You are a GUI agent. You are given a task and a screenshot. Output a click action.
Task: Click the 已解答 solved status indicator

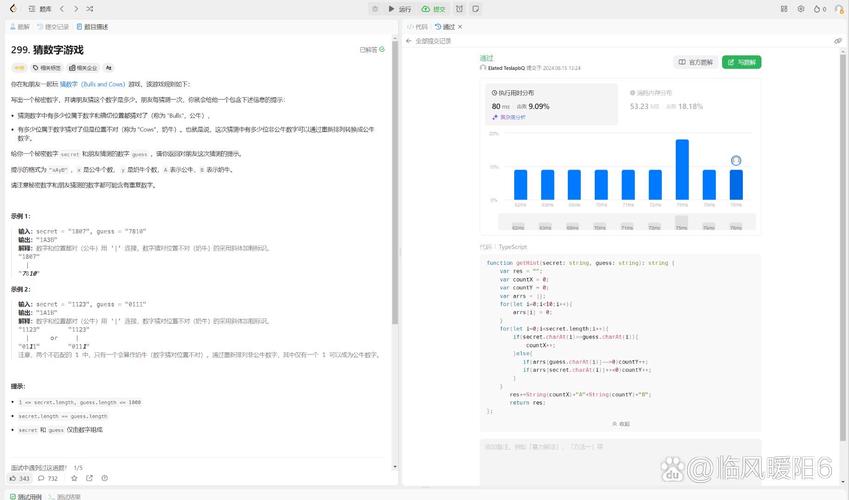[x=372, y=49]
